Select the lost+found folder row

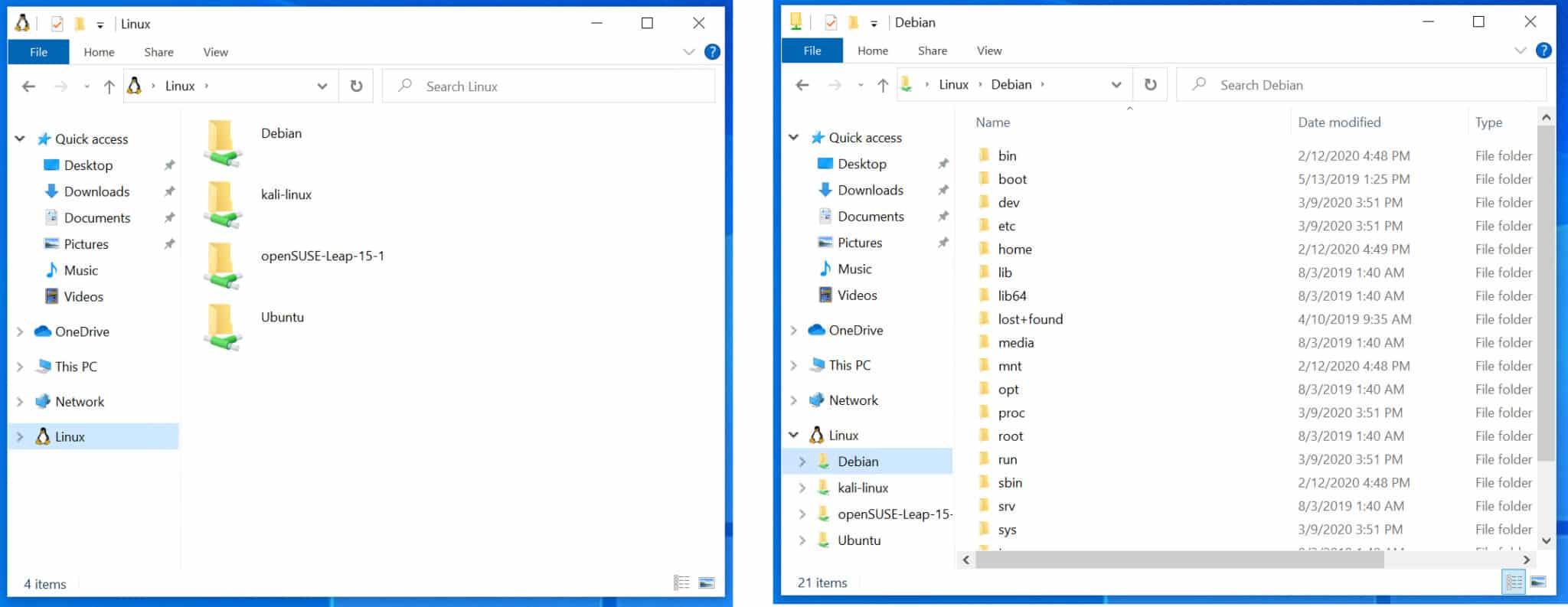point(1256,319)
